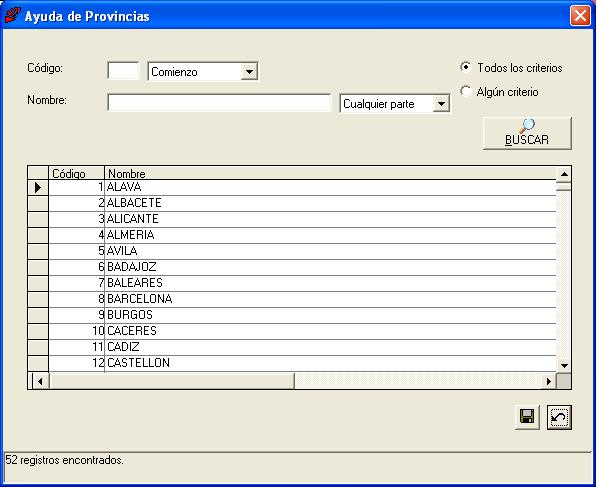Select the BADAJOZ row

[292, 267]
